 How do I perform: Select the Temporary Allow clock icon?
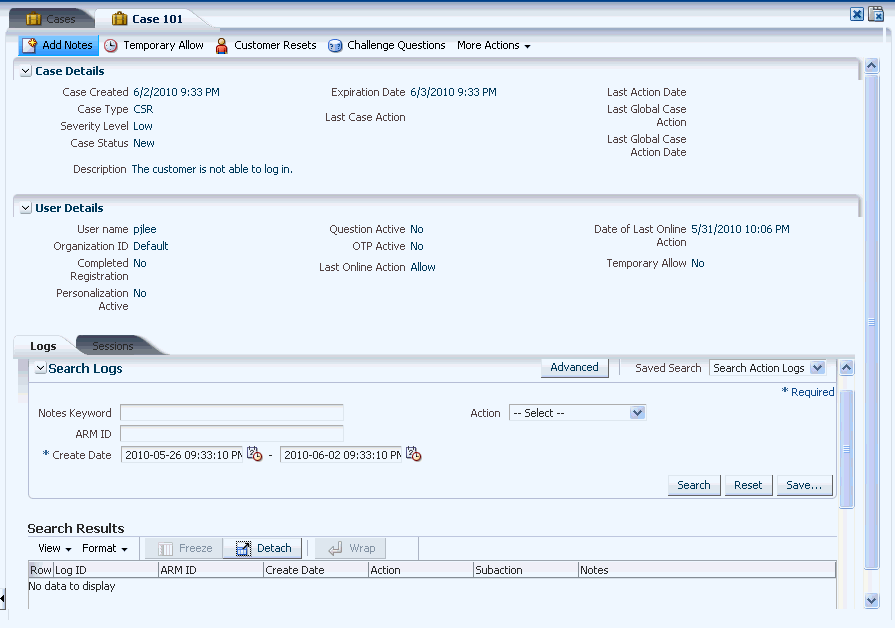click(111, 45)
